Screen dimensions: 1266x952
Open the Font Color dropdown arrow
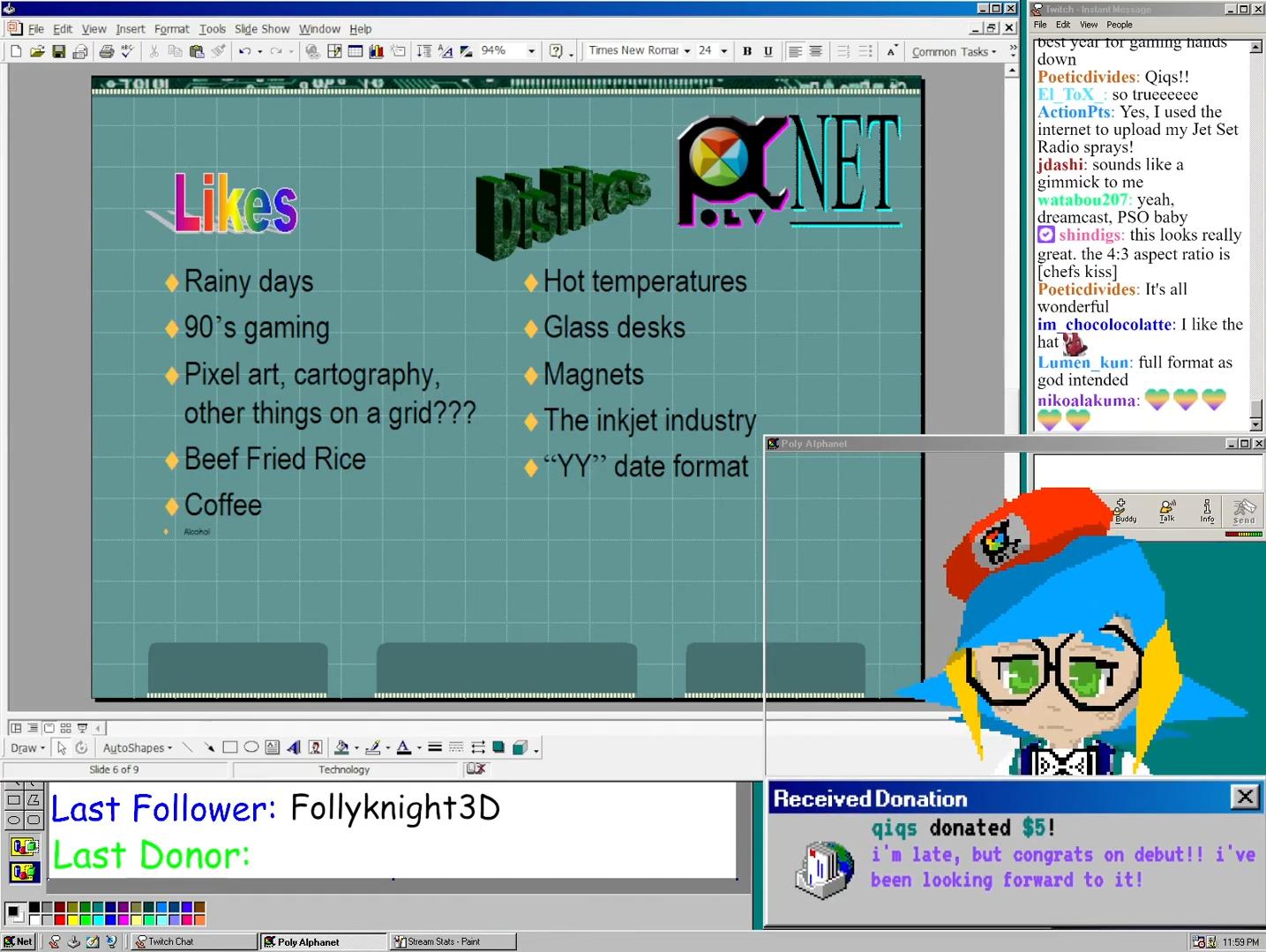click(419, 748)
